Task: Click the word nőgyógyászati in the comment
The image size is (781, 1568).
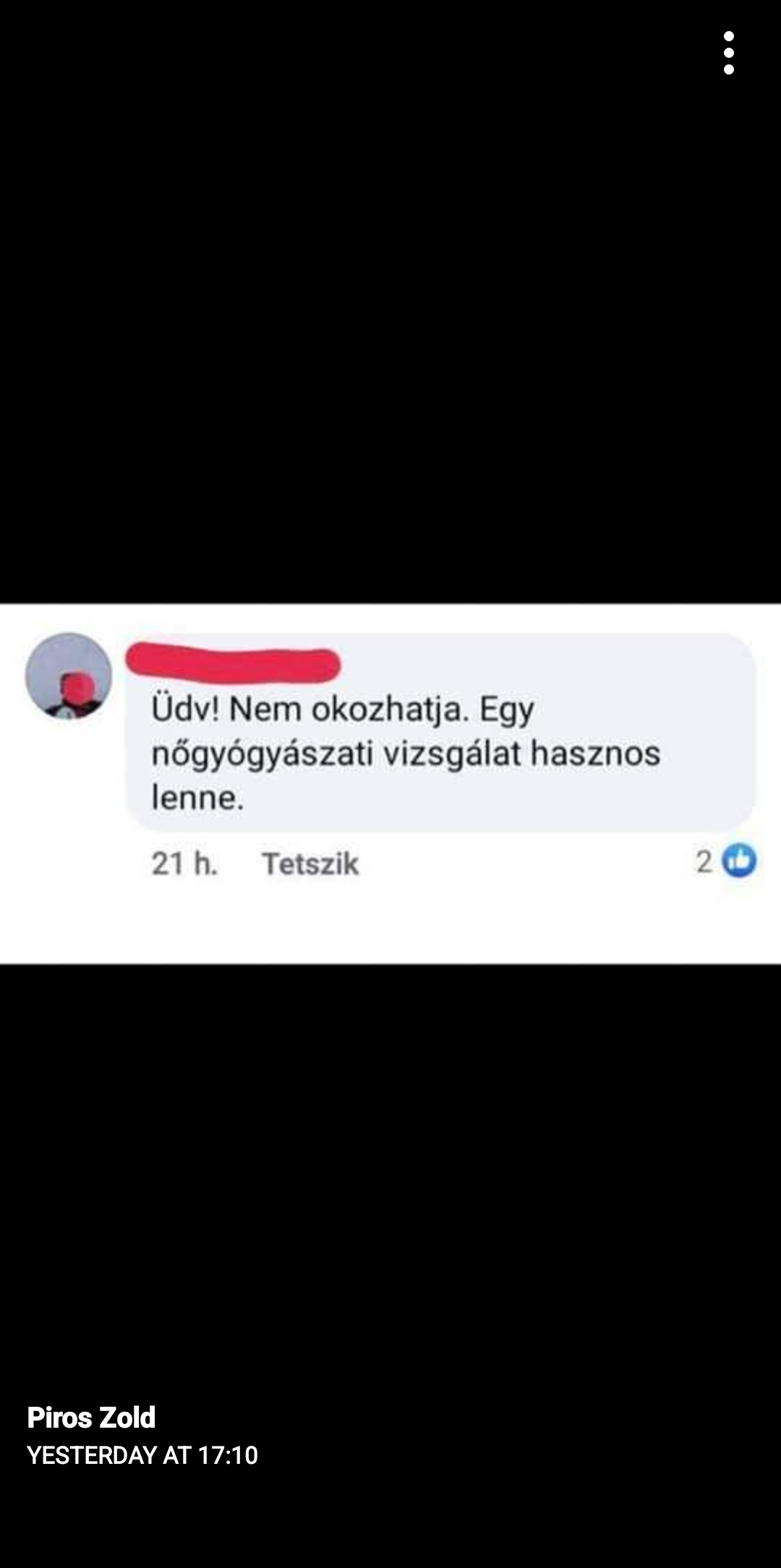Action: click(262, 754)
